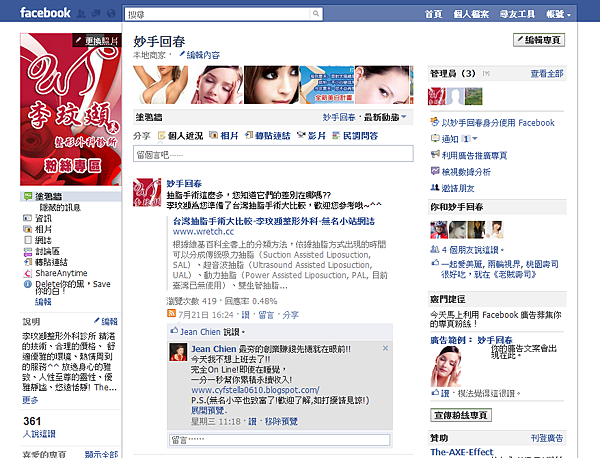Remove Jean Chien's comment with the X
The image size is (600, 458).
[x=385, y=348]
